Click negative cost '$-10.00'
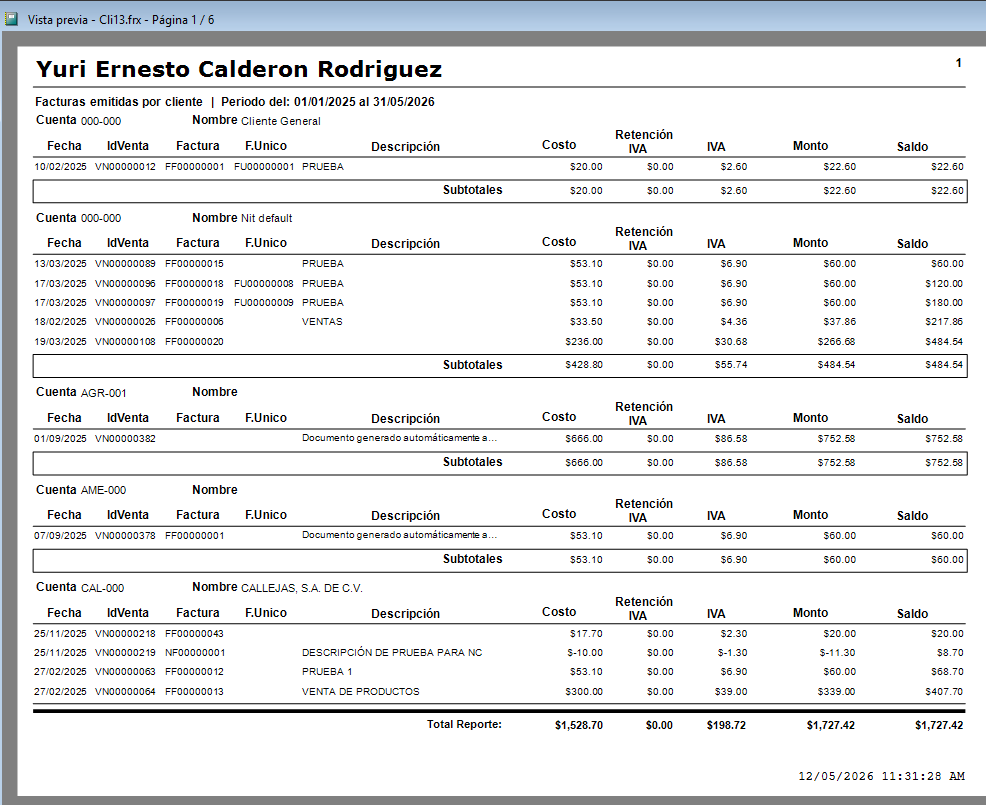Viewport: 986px width, 805px height. [585, 652]
